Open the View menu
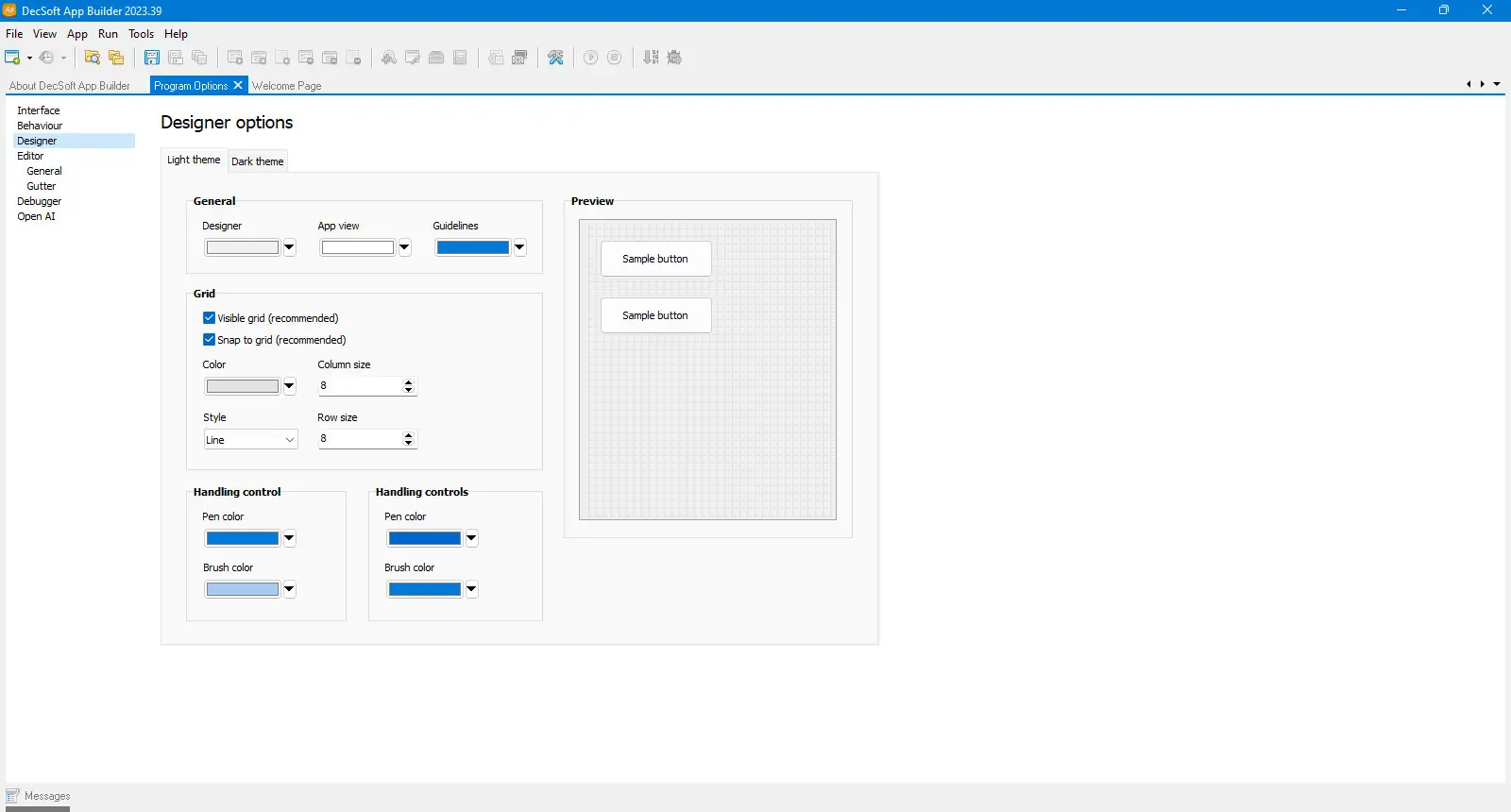This screenshot has width=1511, height=812. point(44,34)
